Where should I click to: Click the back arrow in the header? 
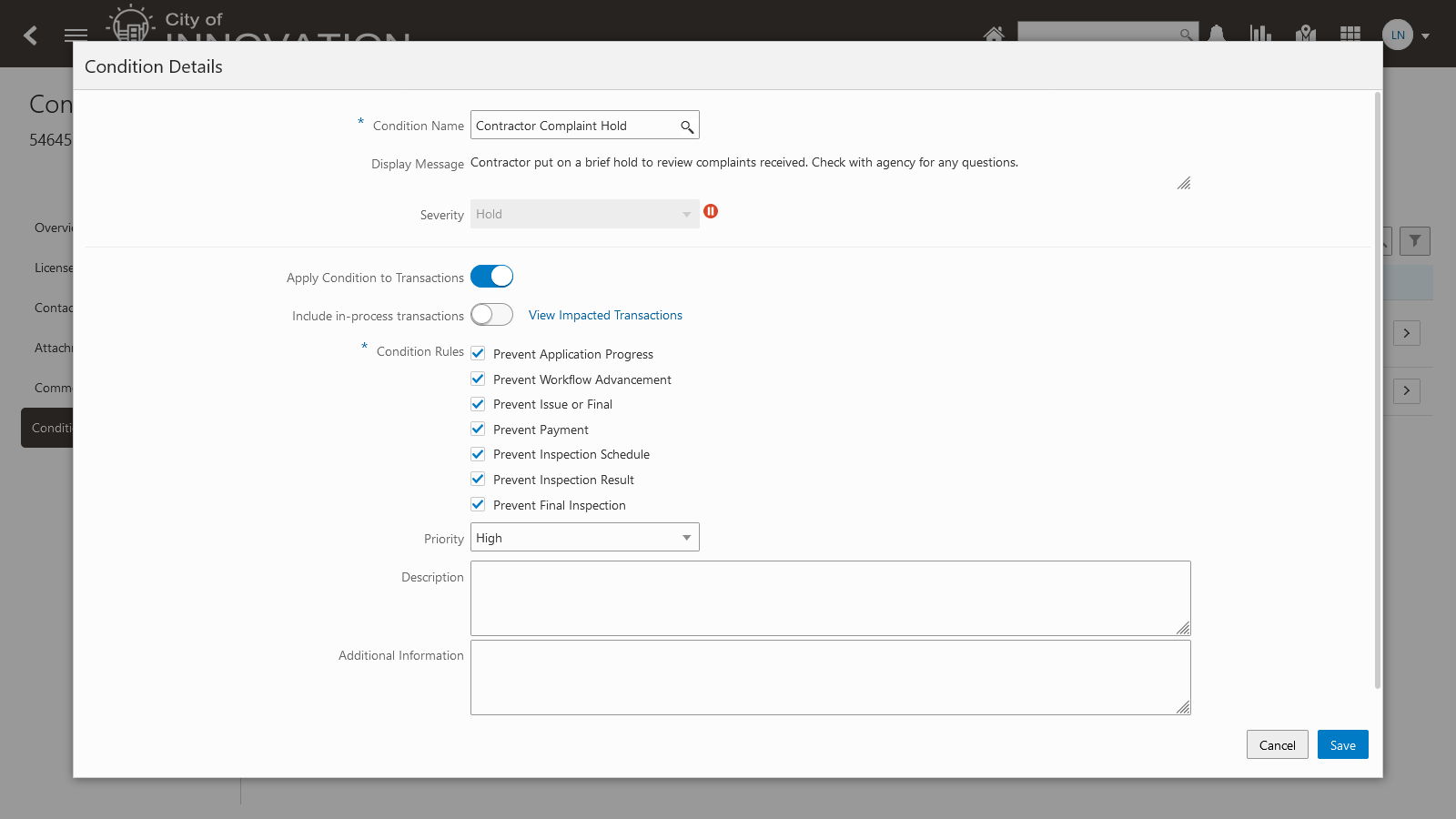coord(31,35)
